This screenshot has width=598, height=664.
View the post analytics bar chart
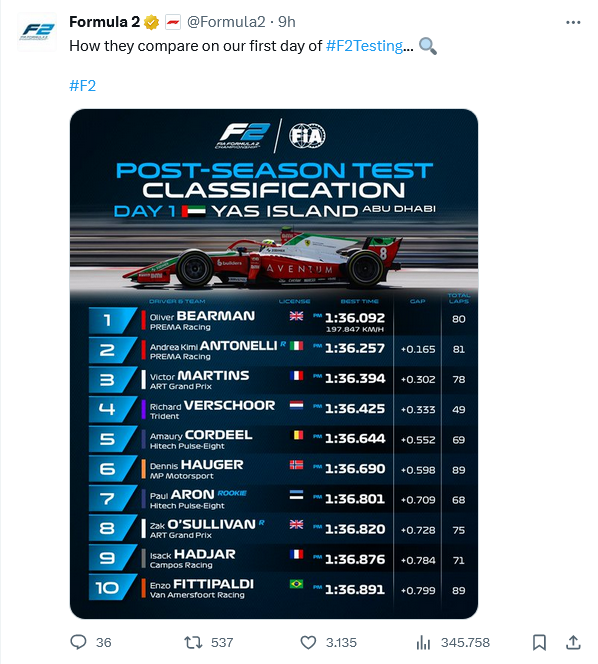click(x=423, y=642)
